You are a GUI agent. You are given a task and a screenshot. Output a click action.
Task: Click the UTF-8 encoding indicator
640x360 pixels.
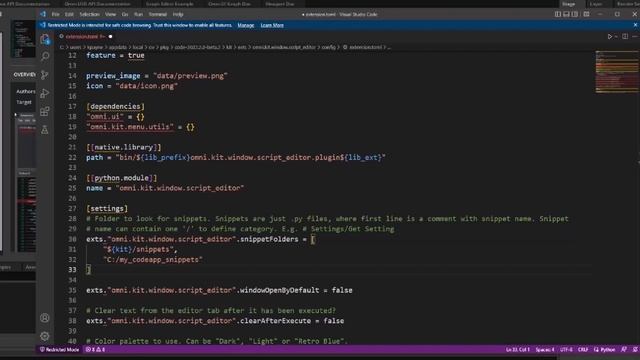point(566,349)
